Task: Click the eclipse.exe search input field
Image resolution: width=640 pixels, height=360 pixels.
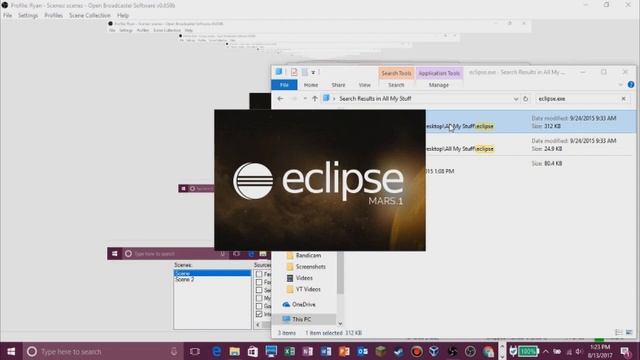Action: coord(576,99)
